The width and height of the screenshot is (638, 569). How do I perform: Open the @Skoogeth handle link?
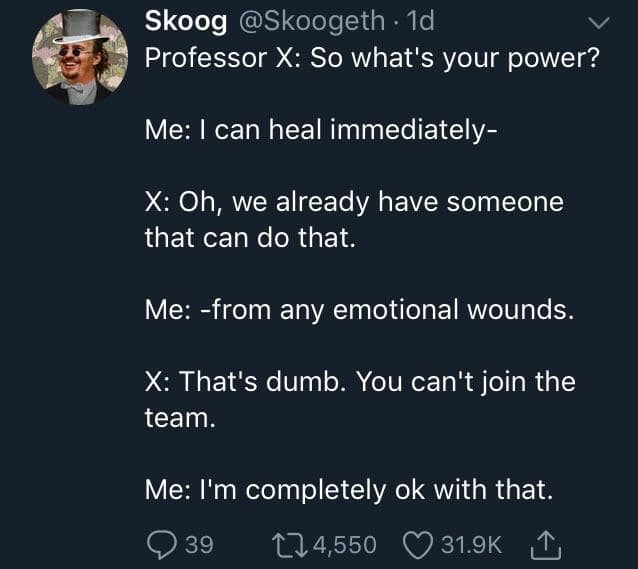(x=312, y=21)
